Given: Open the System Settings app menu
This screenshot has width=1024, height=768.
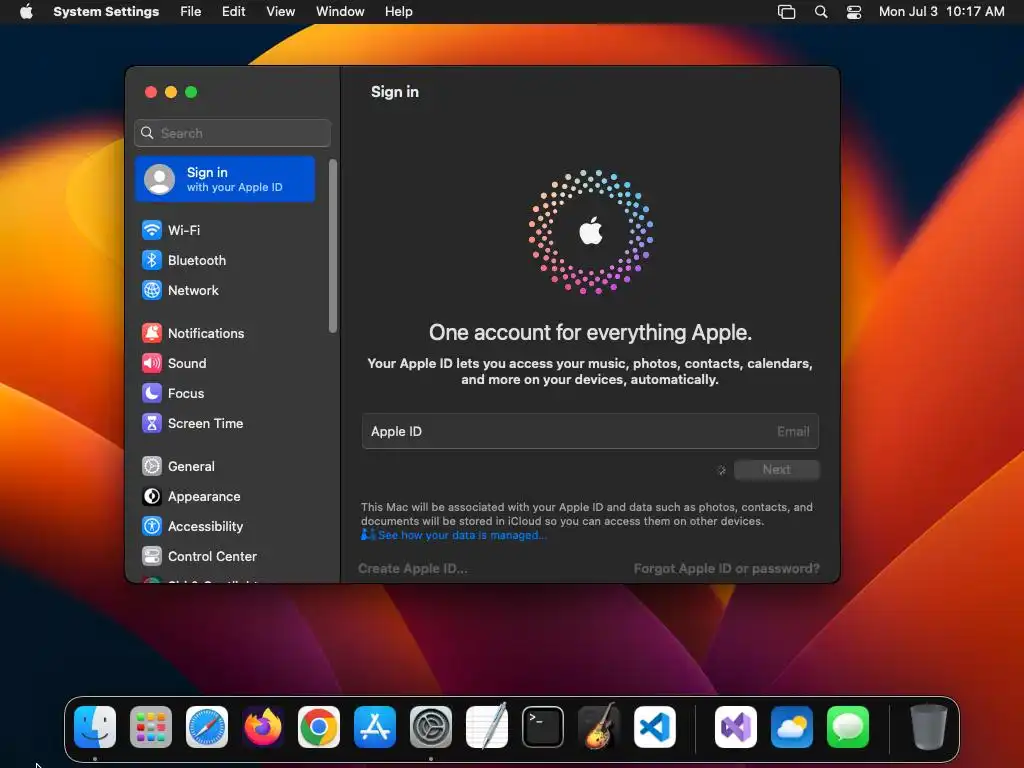Looking at the screenshot, I should (x=106, y=12).
